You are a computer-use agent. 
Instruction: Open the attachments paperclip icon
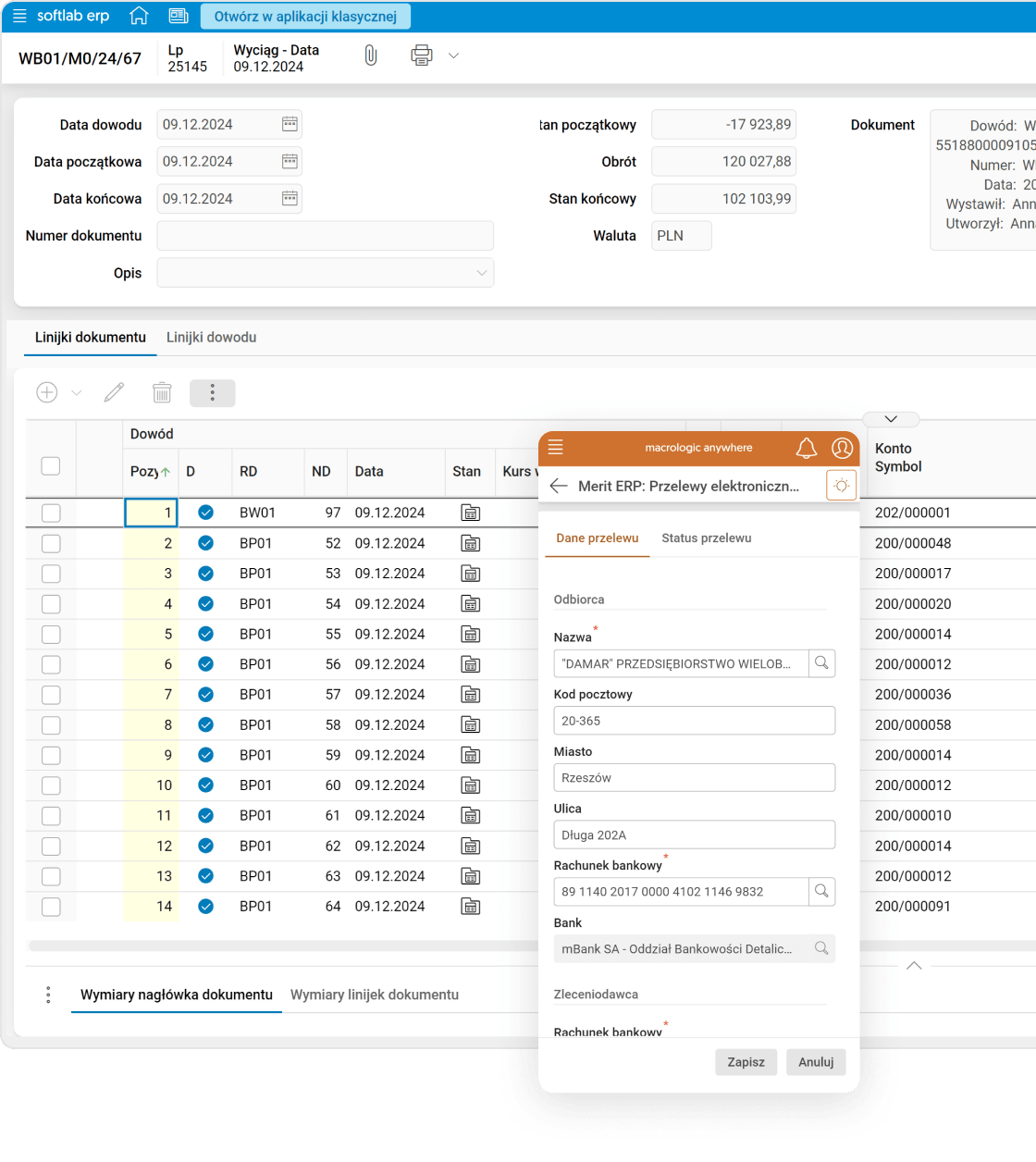tap(371, 56)
